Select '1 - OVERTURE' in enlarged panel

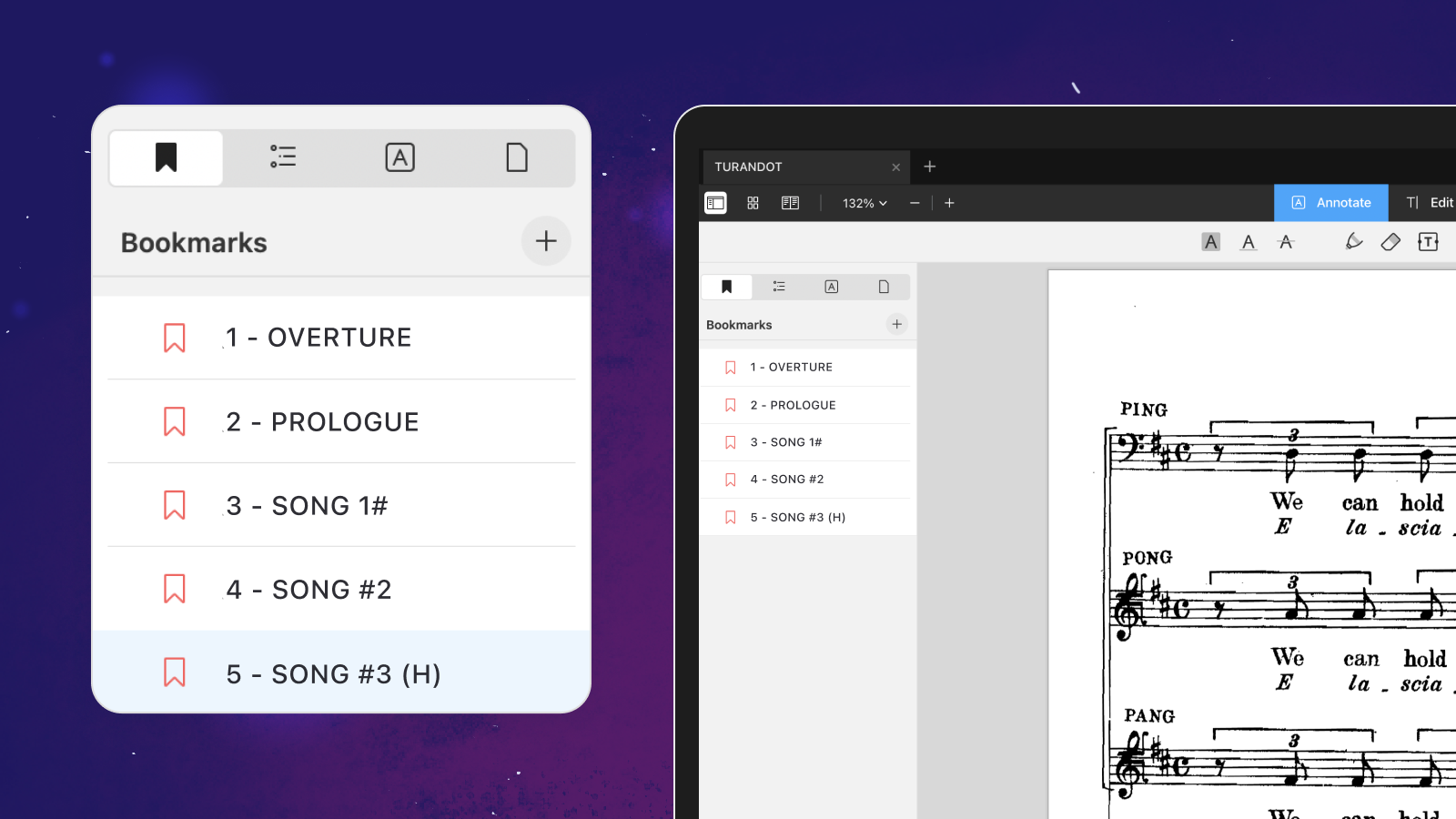coord(341,338)
